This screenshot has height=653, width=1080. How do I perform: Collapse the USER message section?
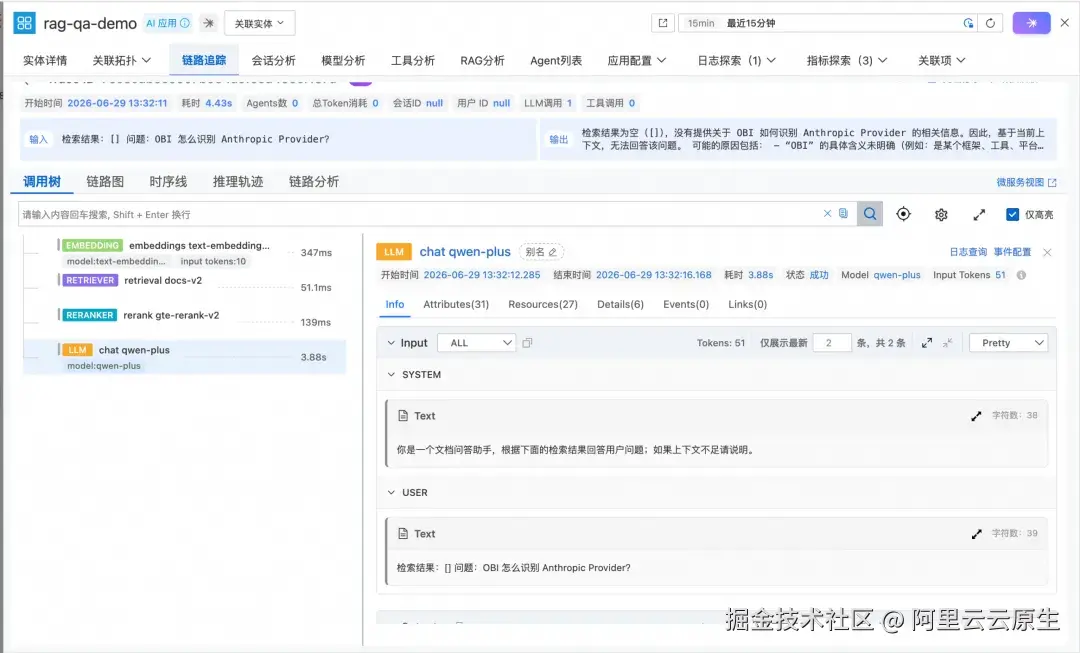[x=391, y=493]
